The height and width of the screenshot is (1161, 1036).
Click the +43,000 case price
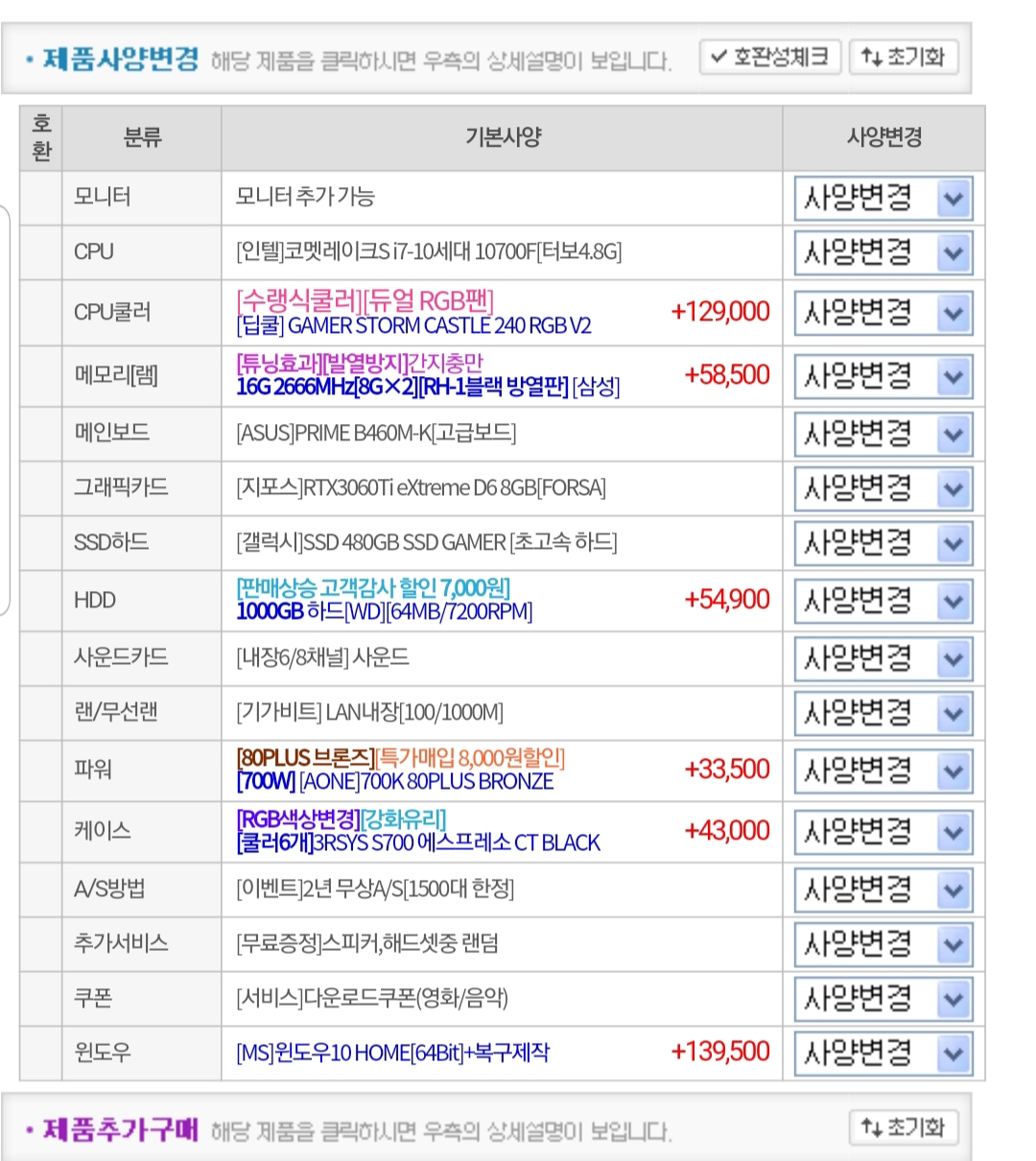click(727, 831)
